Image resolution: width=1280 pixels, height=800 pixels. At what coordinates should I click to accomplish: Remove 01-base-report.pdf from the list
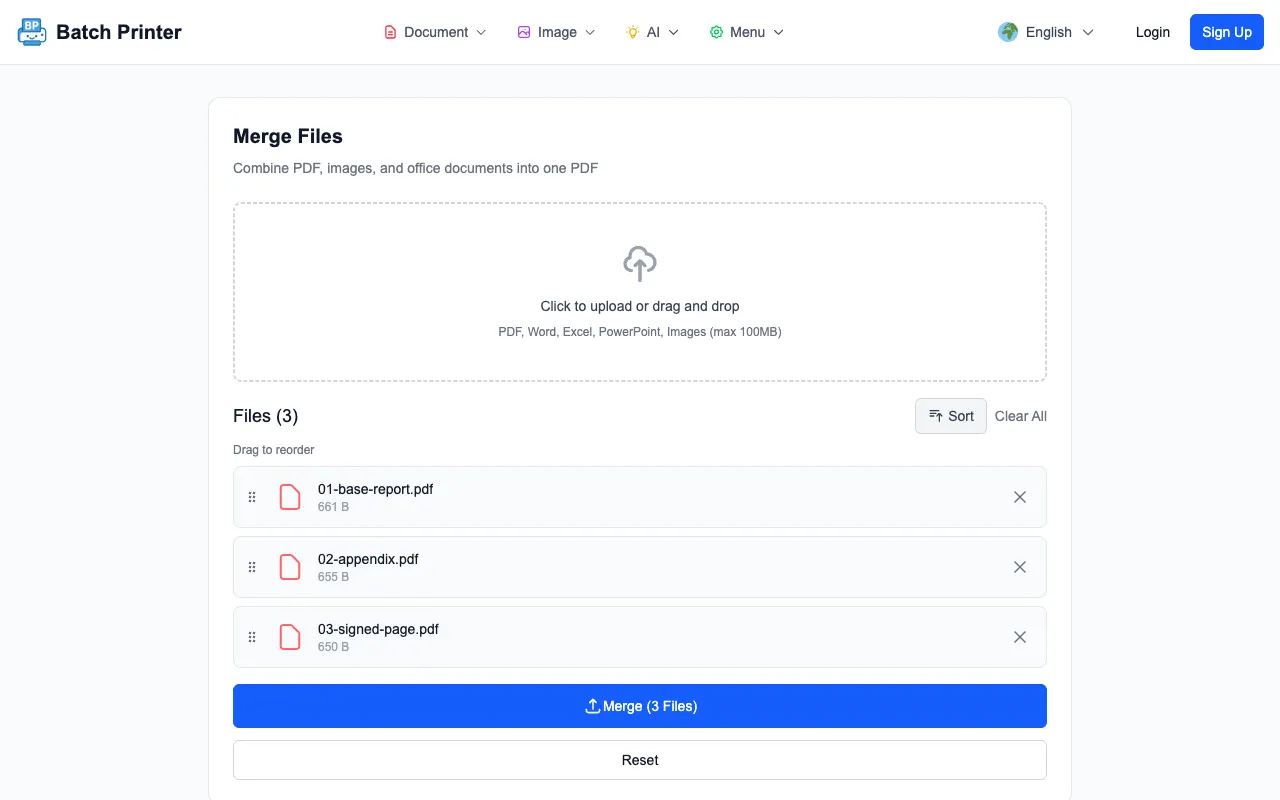pos(1020,497)
